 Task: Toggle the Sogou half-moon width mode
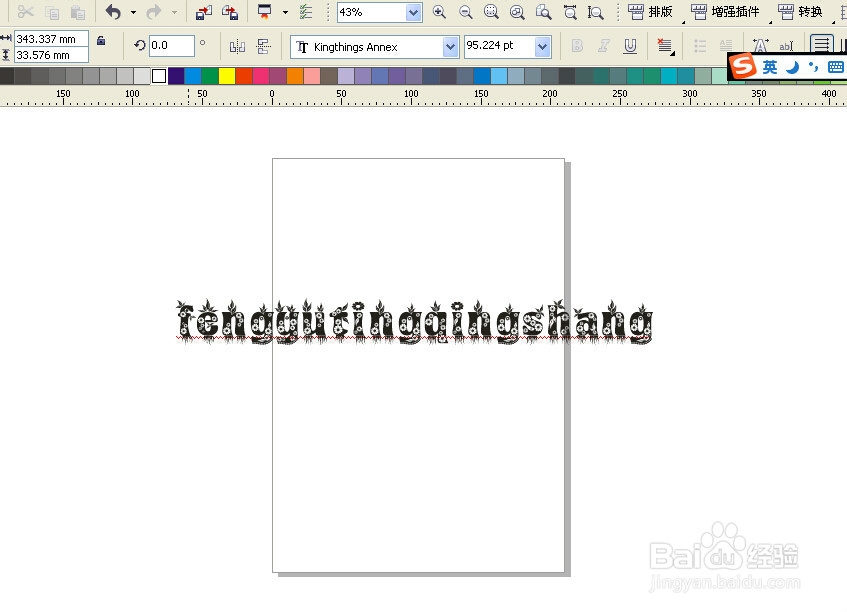click(x=792, y=67)
